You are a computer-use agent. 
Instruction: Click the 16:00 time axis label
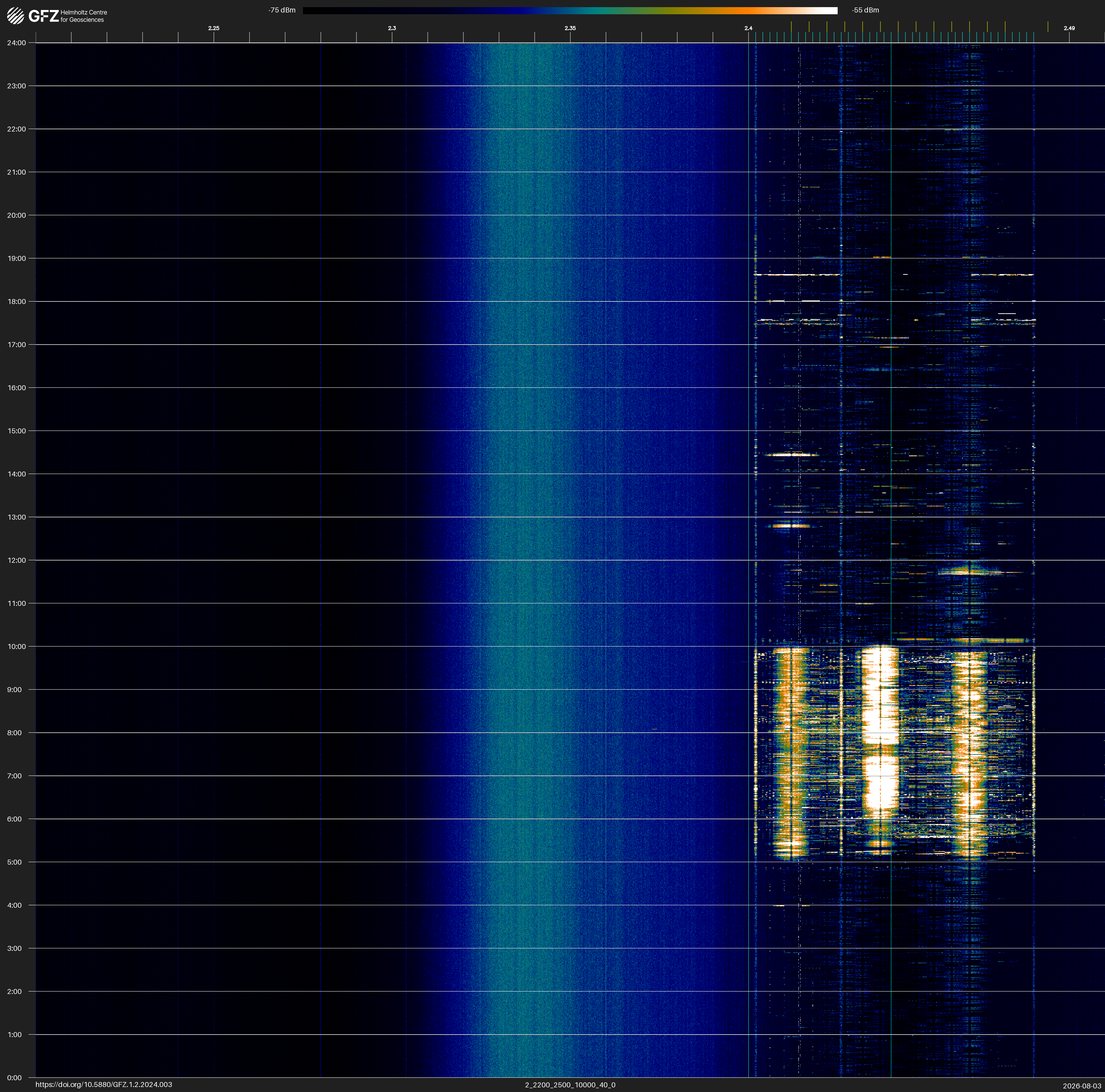click(x=17, y=388)
